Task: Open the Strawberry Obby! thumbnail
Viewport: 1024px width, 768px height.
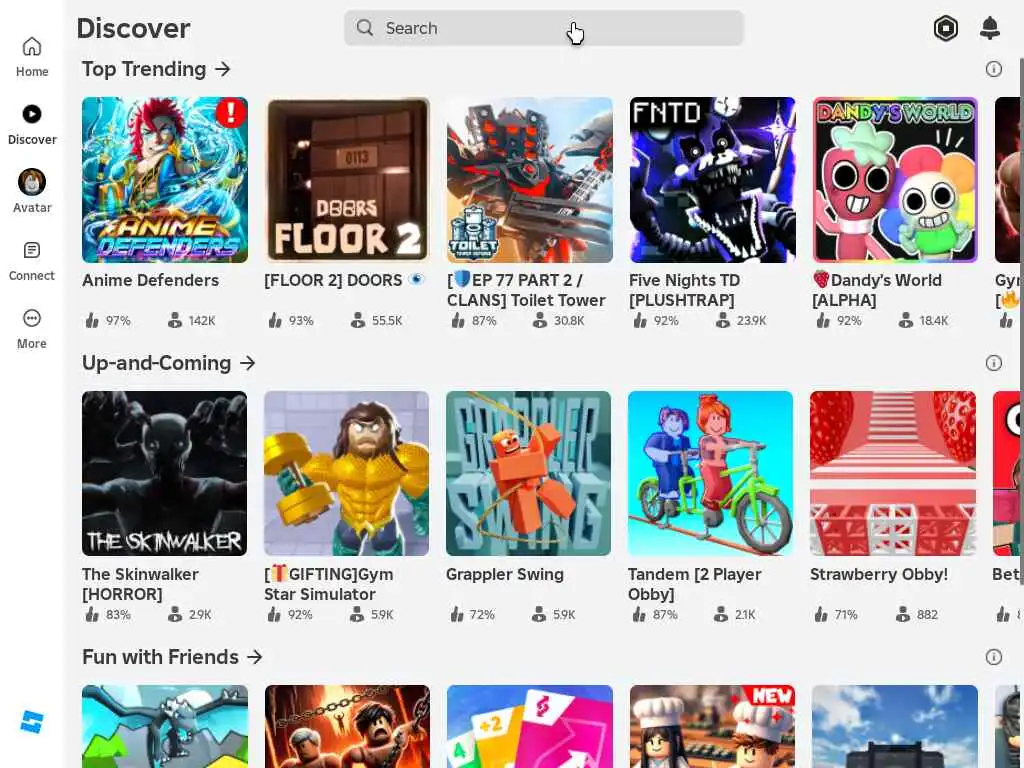Action: [893, 473]
